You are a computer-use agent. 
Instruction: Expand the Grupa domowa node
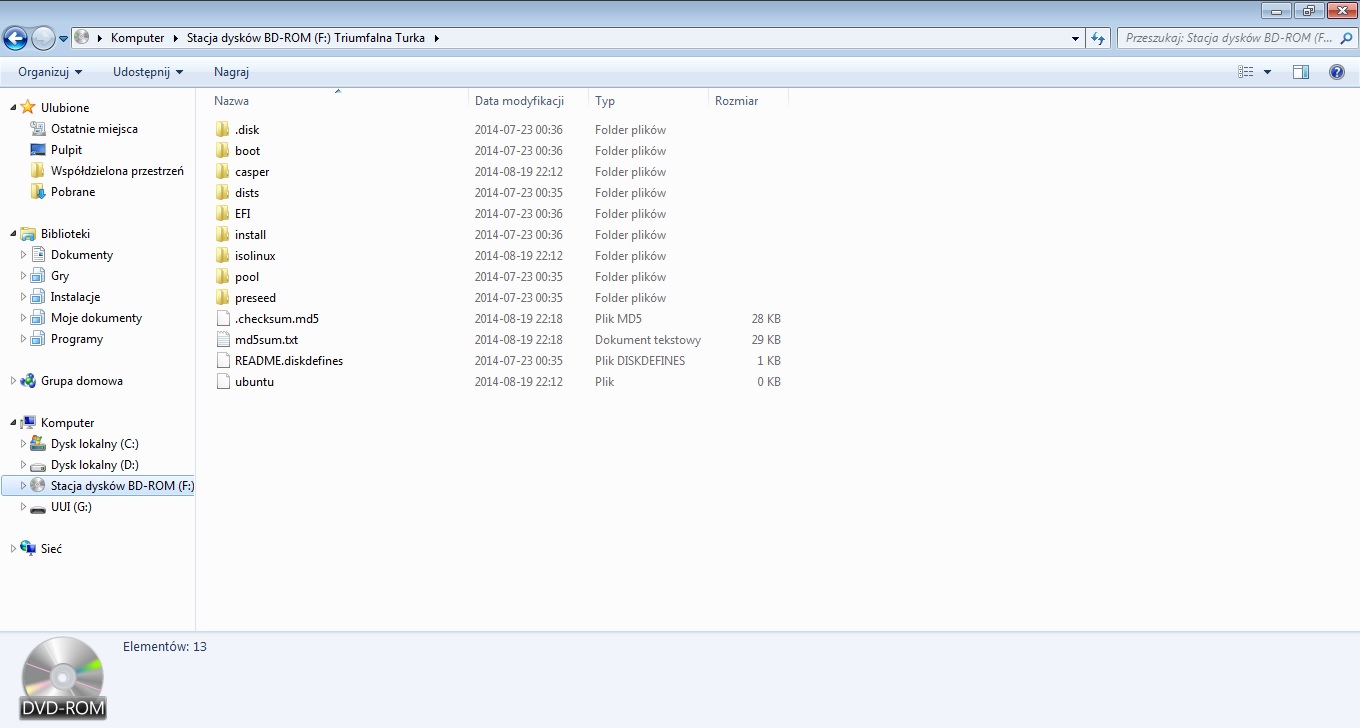[13, 381]
